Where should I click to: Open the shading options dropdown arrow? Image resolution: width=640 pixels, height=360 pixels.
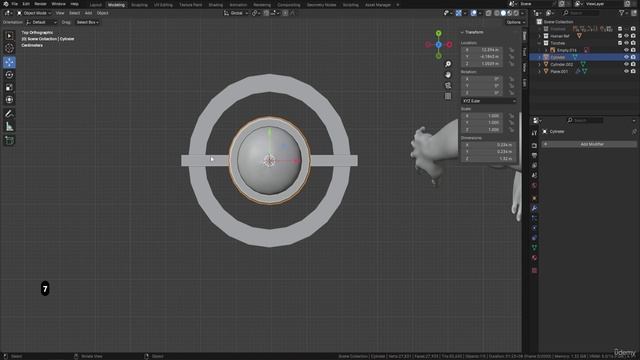522,13
